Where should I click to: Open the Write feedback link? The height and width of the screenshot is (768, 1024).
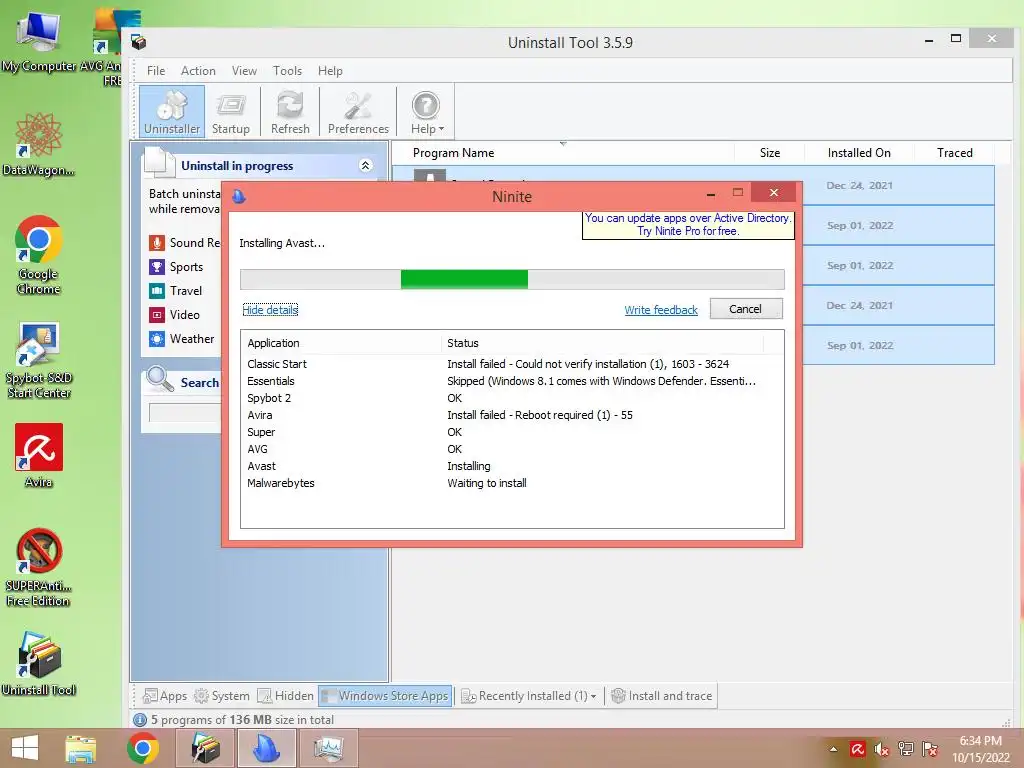point(661,310)
